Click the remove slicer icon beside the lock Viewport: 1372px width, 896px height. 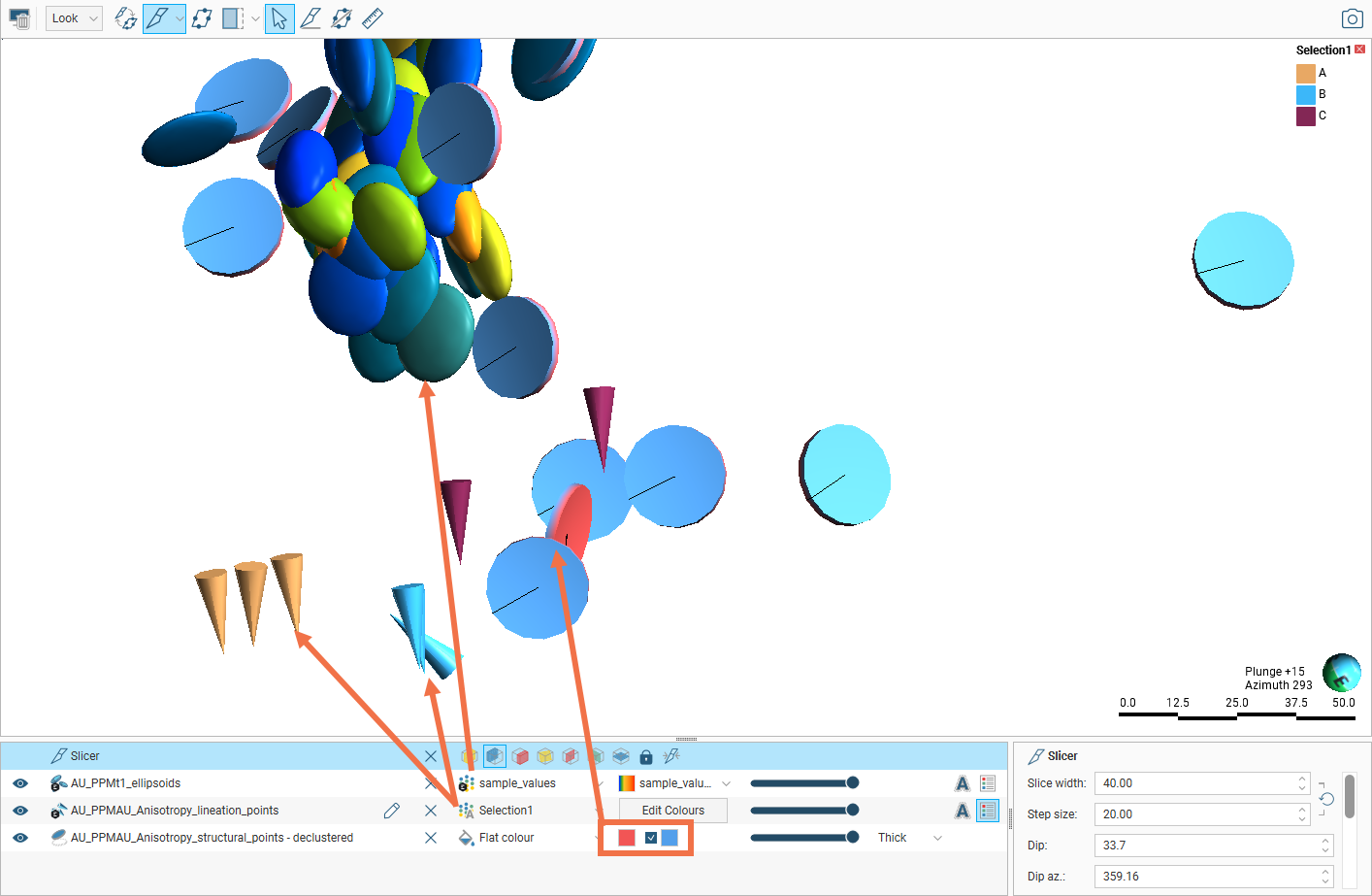pyautogui.click(x=671, y=756)
